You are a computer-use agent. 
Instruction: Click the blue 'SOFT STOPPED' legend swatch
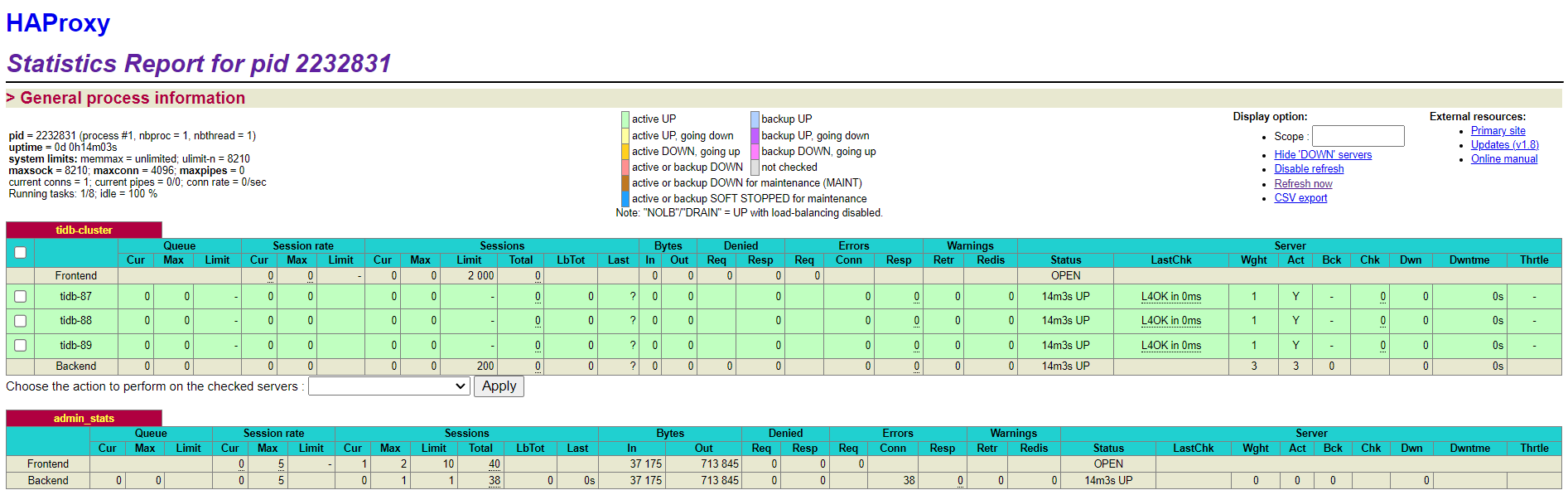pos(625,199)
